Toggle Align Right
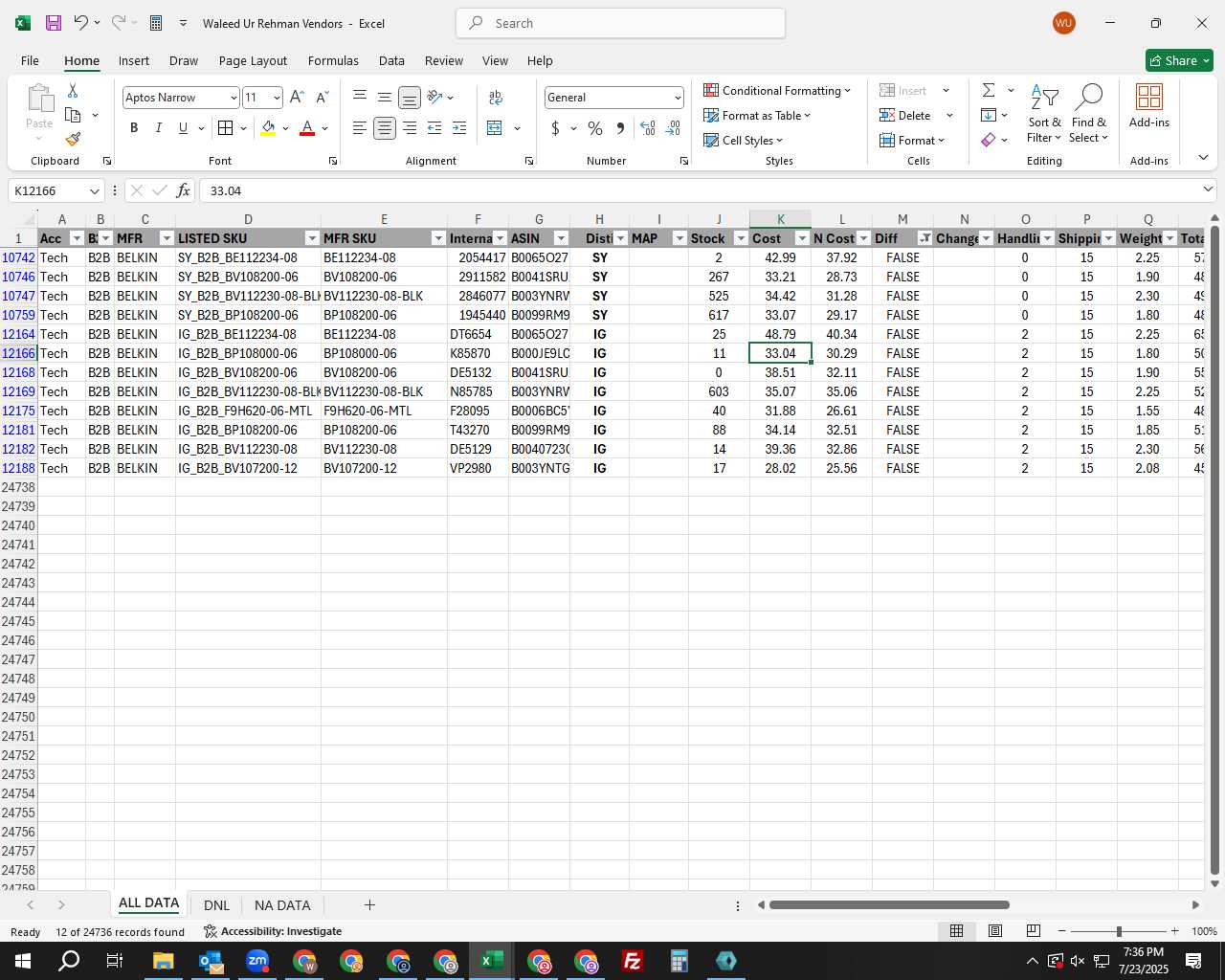This screenshot has height=980, width=1225. [x=410, y=128]
